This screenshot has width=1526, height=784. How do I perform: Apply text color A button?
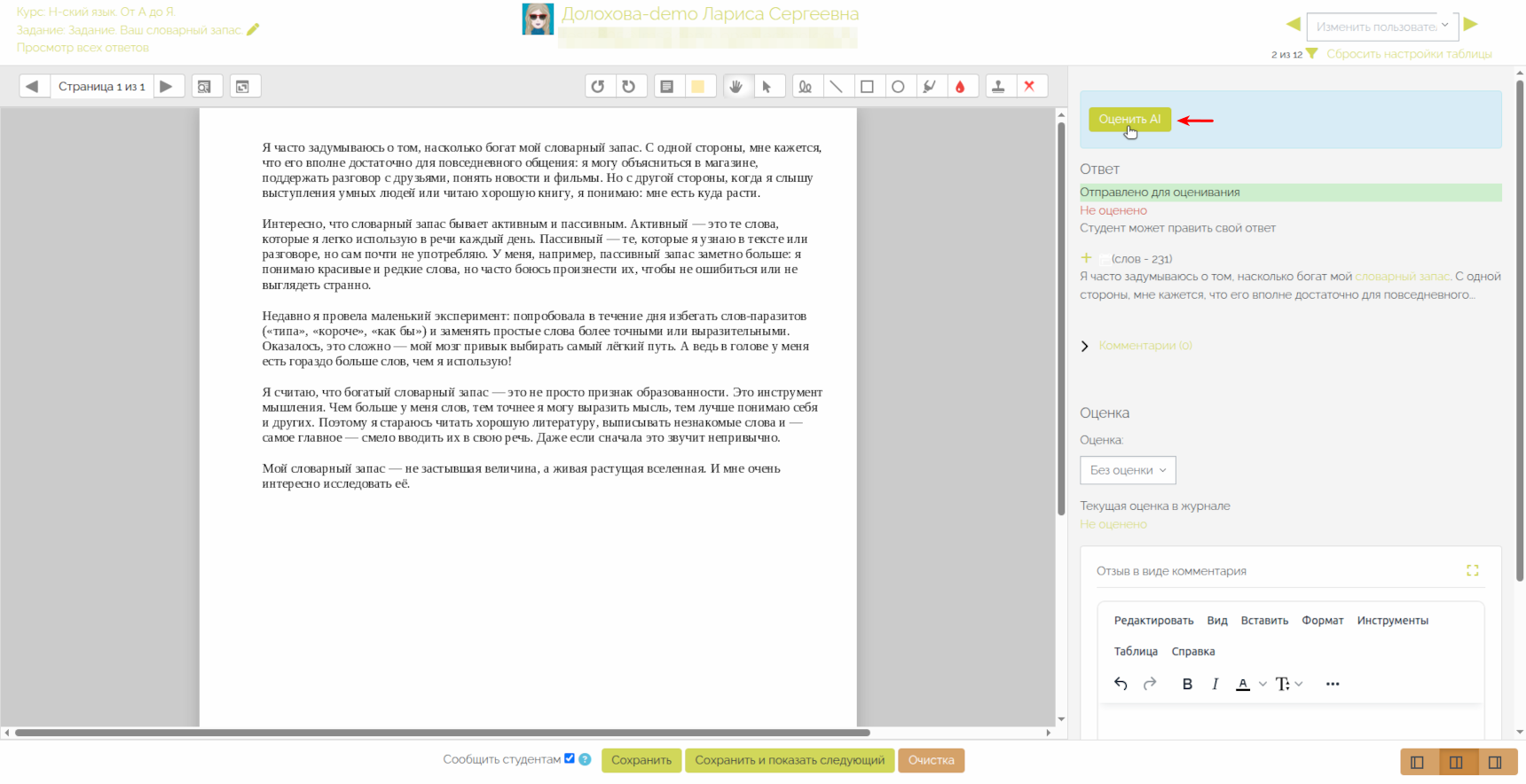pyautogui.click(x=1243, y=684)
